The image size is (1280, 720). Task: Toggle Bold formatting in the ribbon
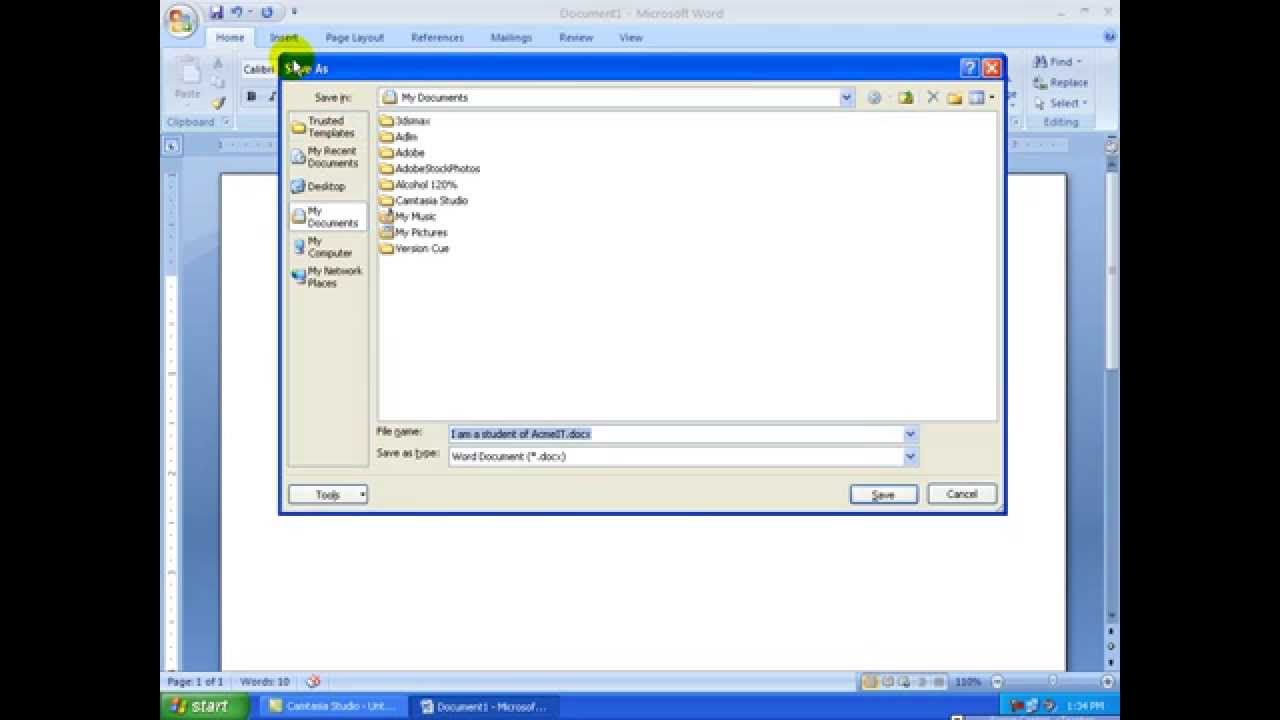coord(251,97)
